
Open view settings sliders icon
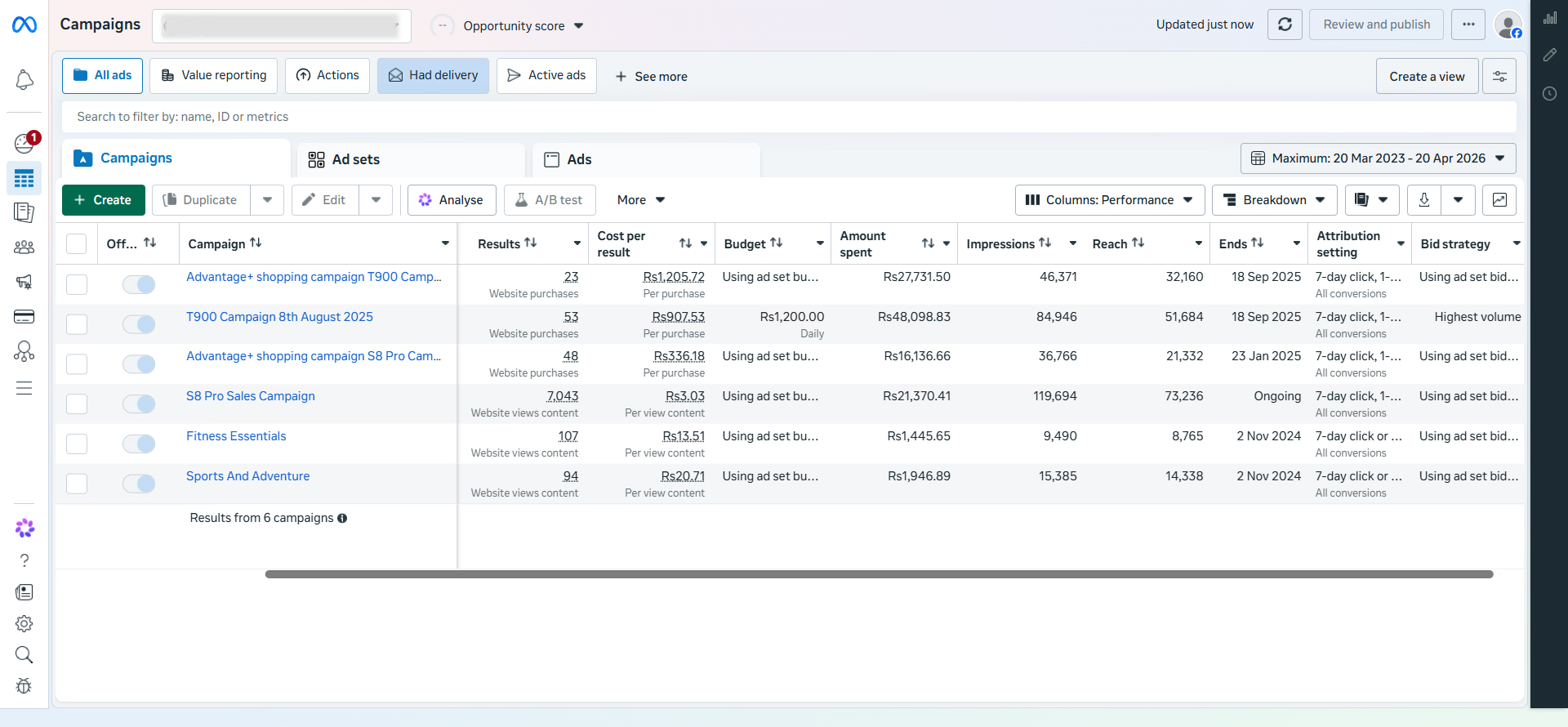click(x=1499, y=76)
